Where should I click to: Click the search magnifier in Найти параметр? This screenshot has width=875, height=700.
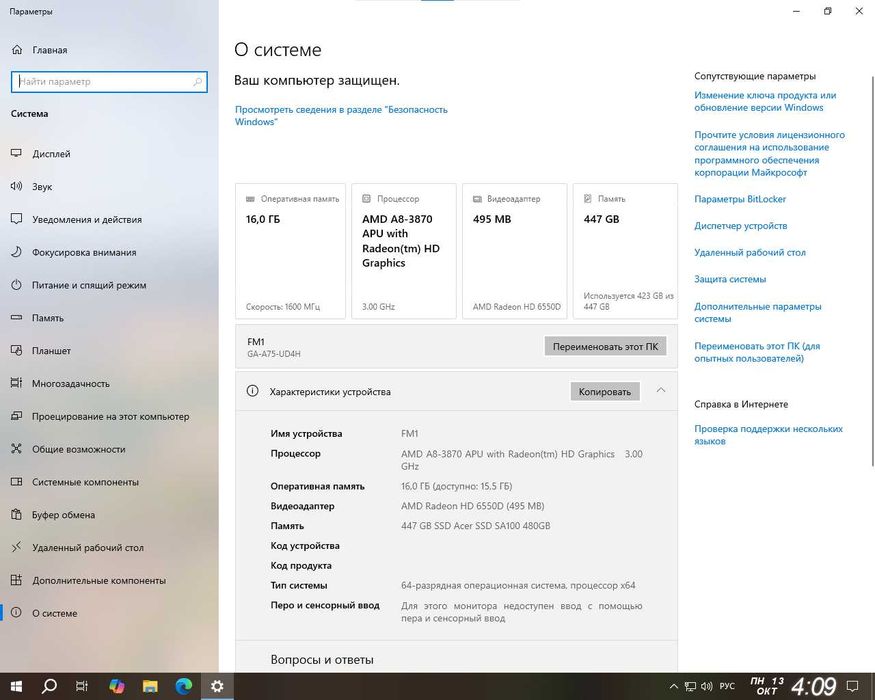(x=198, y=81)
